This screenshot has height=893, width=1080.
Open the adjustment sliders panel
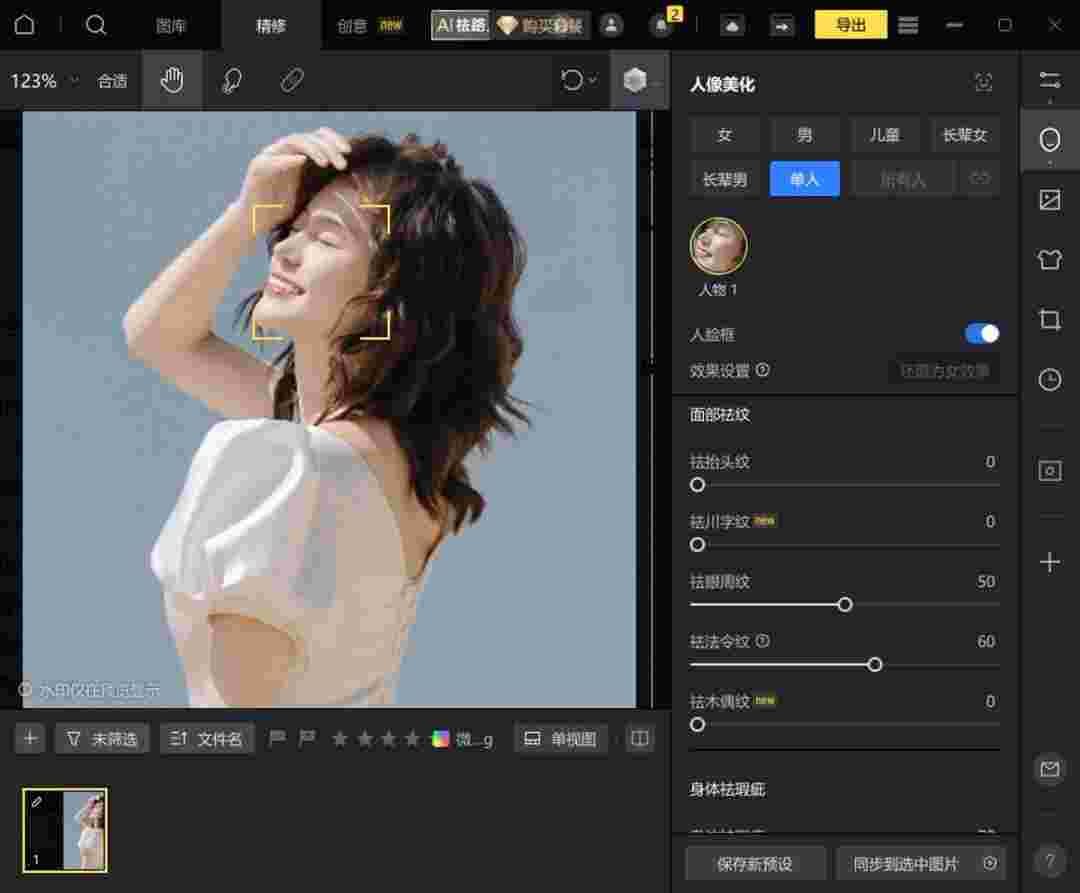click(1049, 82)
